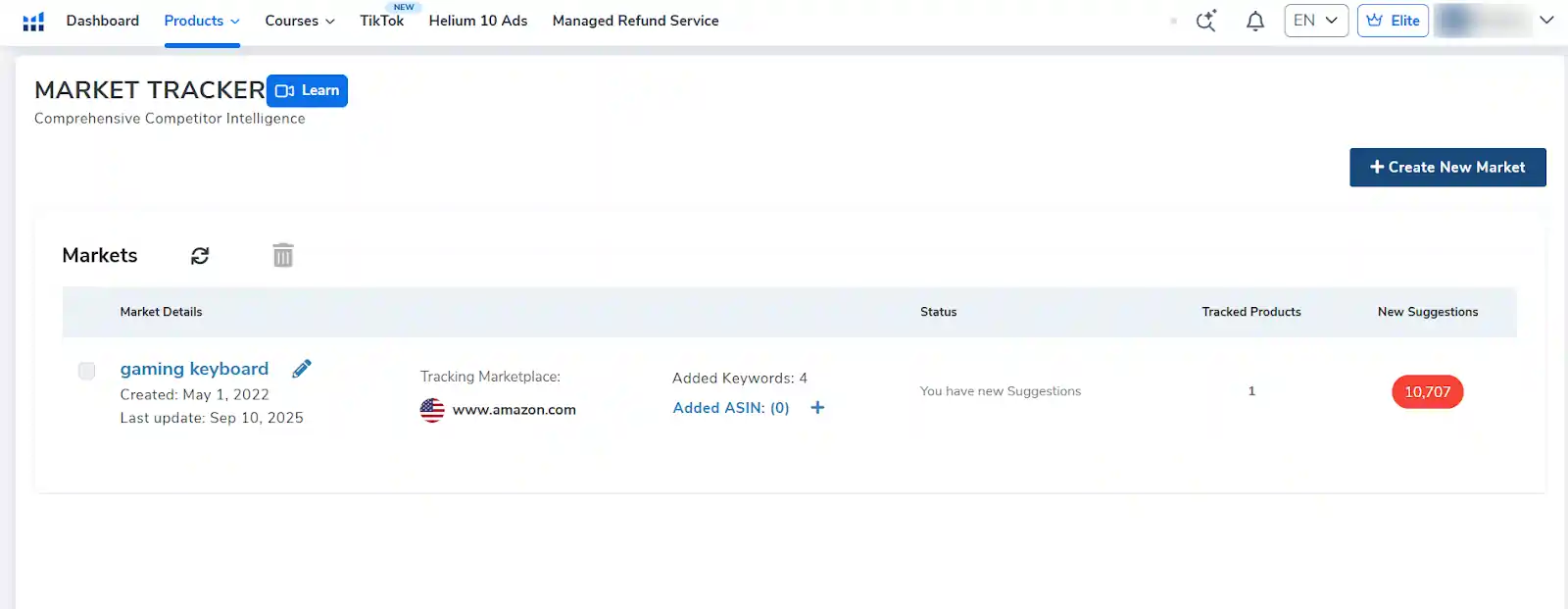The image size is (1568, 609).
Task: Click the 10,707 new suggestions badge
Action: (x=1427, y=392)
